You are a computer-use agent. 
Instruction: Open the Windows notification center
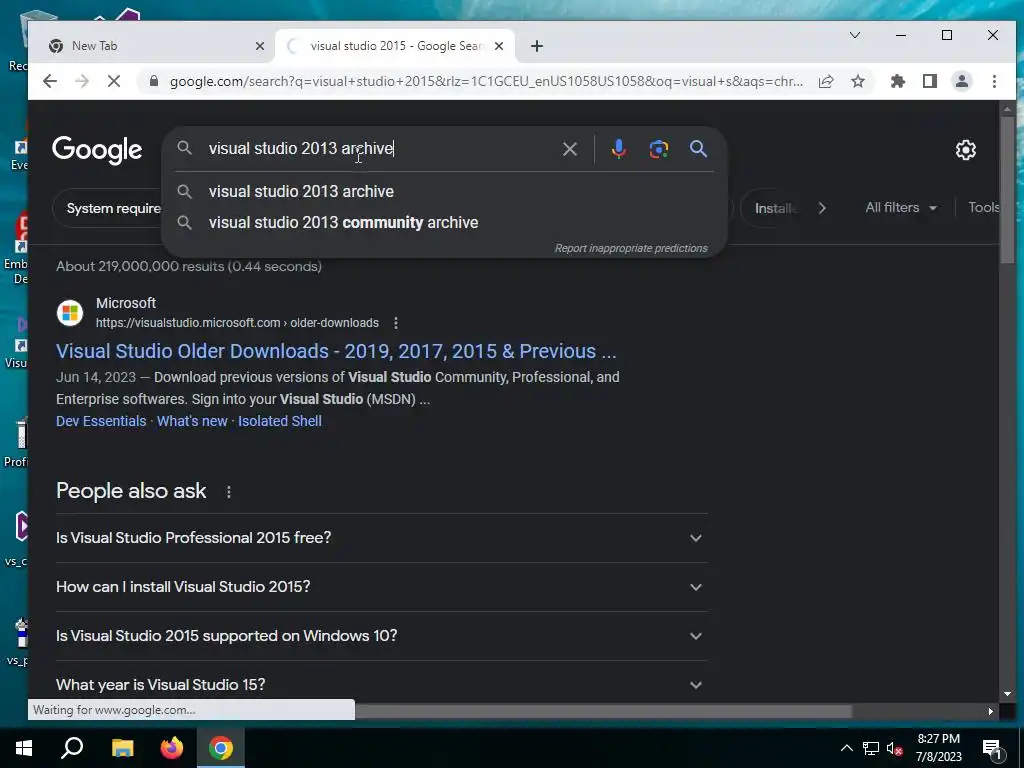tap(993, 749)
